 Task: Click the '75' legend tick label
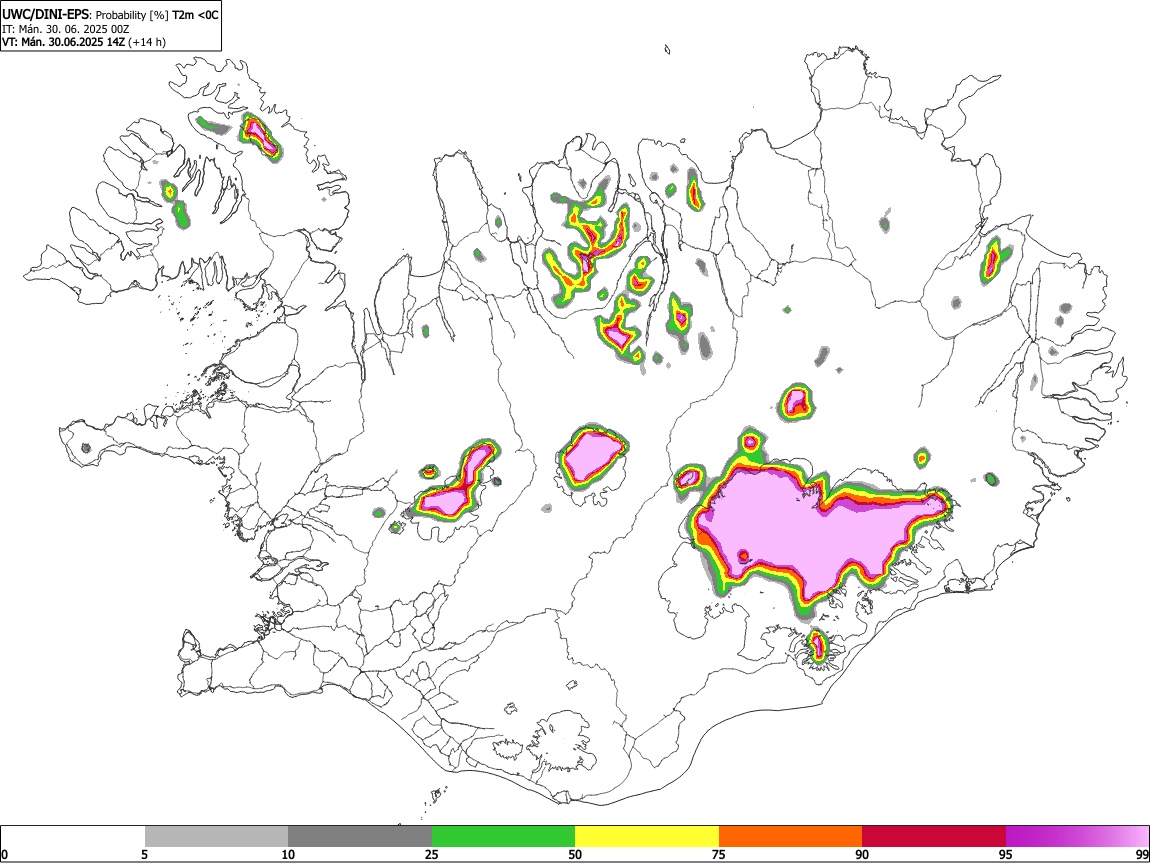pos(719,854)
